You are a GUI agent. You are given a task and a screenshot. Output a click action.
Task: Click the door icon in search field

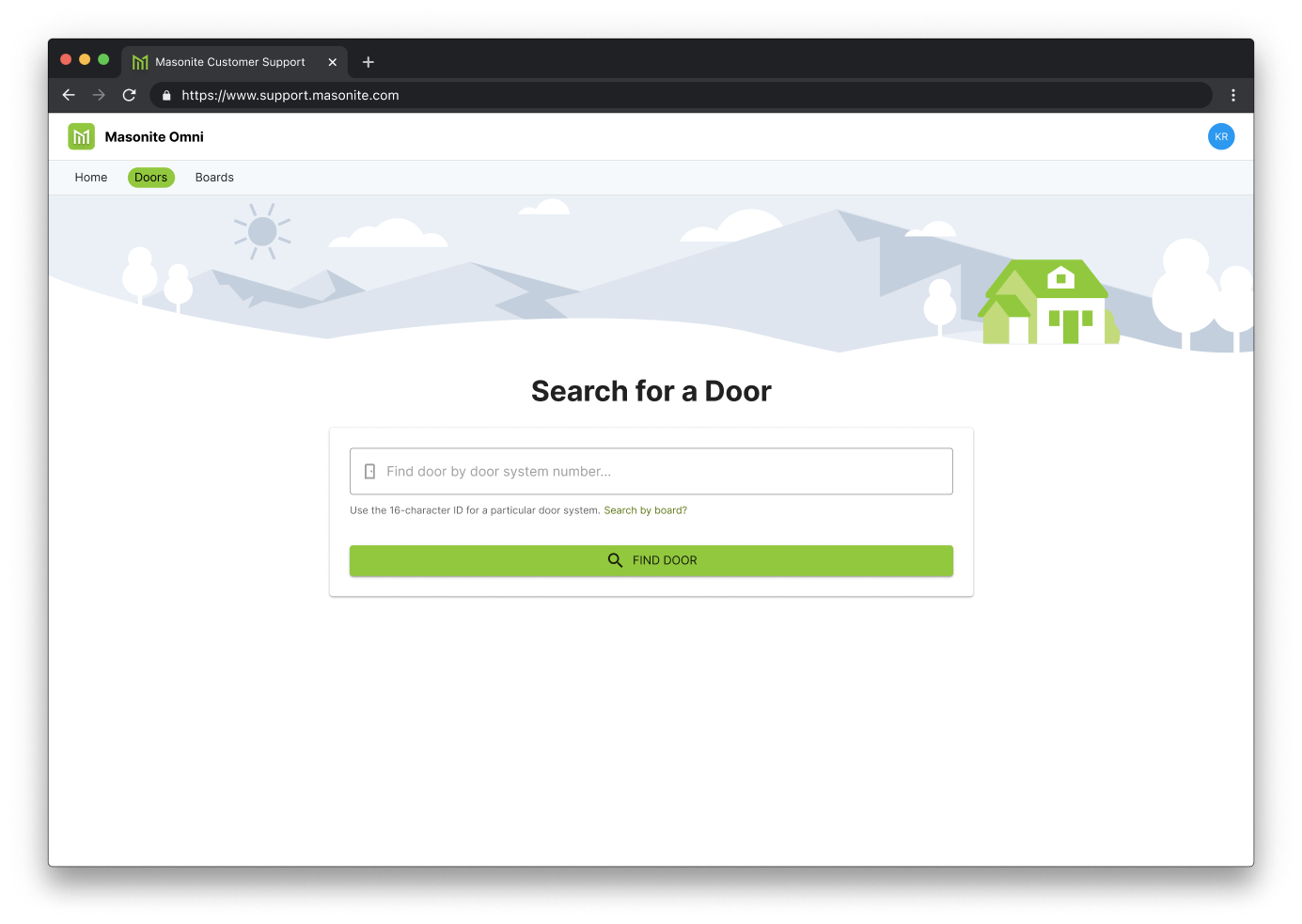[x=370, y=472]
